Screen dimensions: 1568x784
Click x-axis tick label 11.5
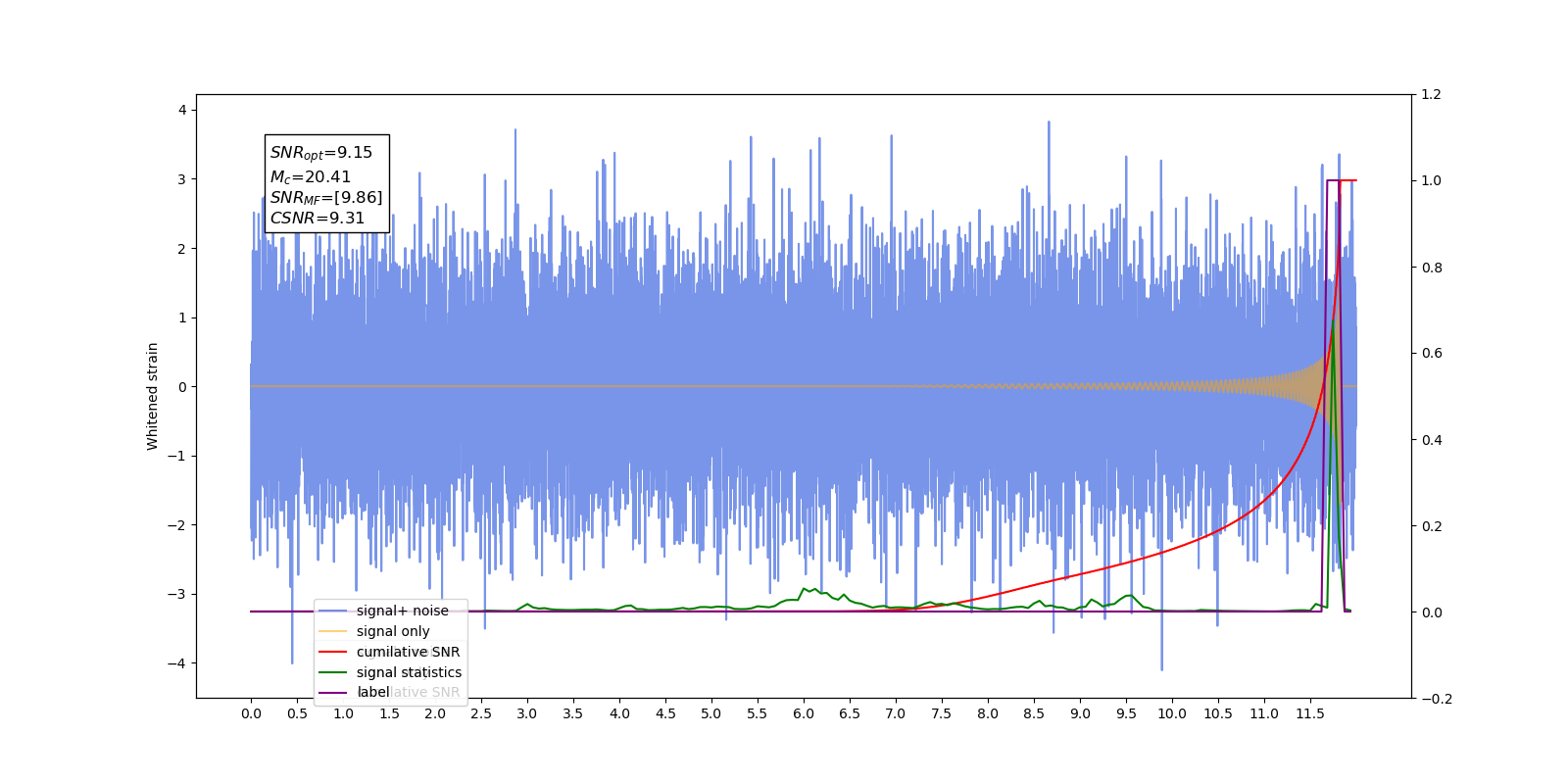point(1310,713)
